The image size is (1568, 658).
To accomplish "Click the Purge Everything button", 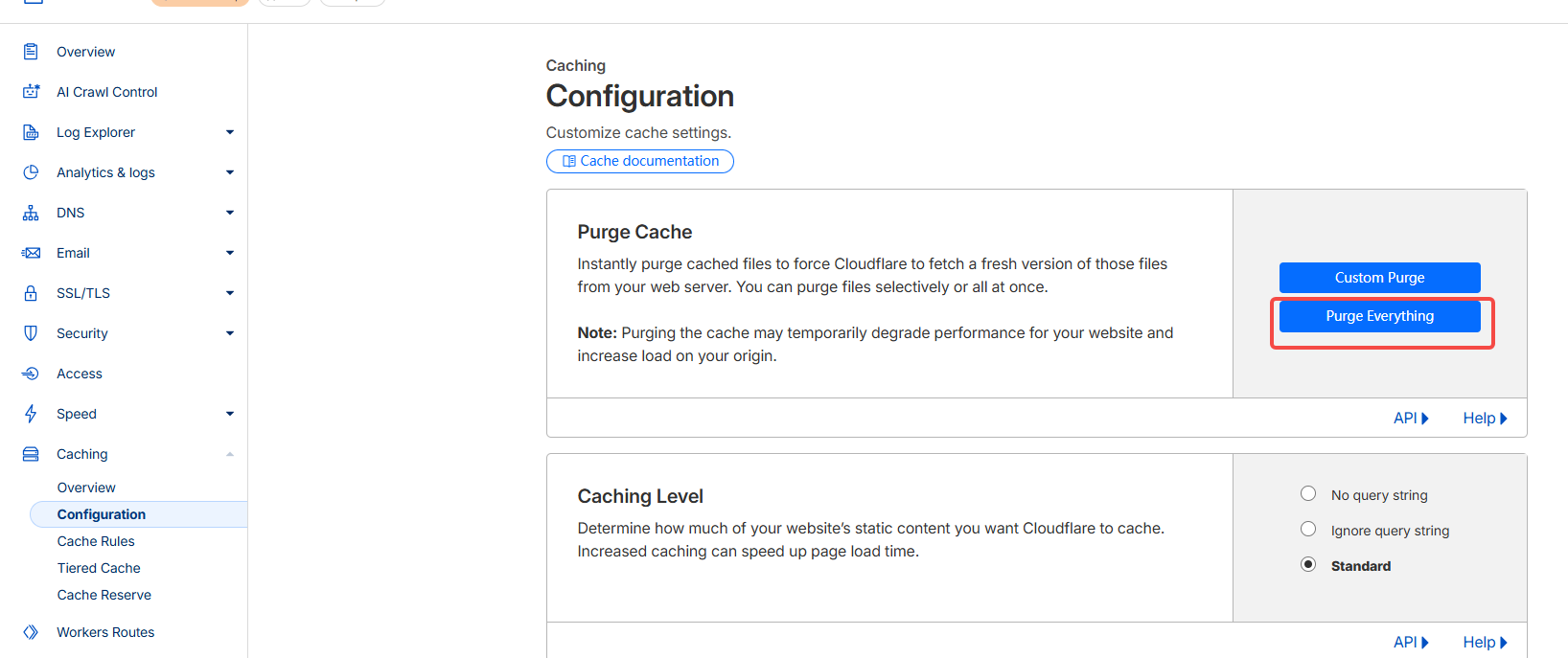I will (x=1380, y=315).
